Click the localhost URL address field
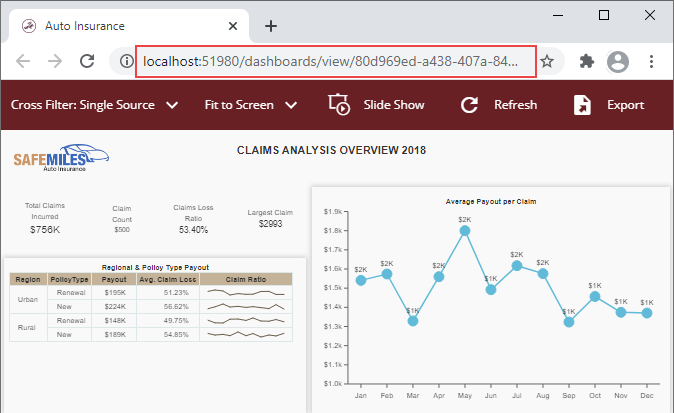674x413 pixels. [x=330, y=61]
